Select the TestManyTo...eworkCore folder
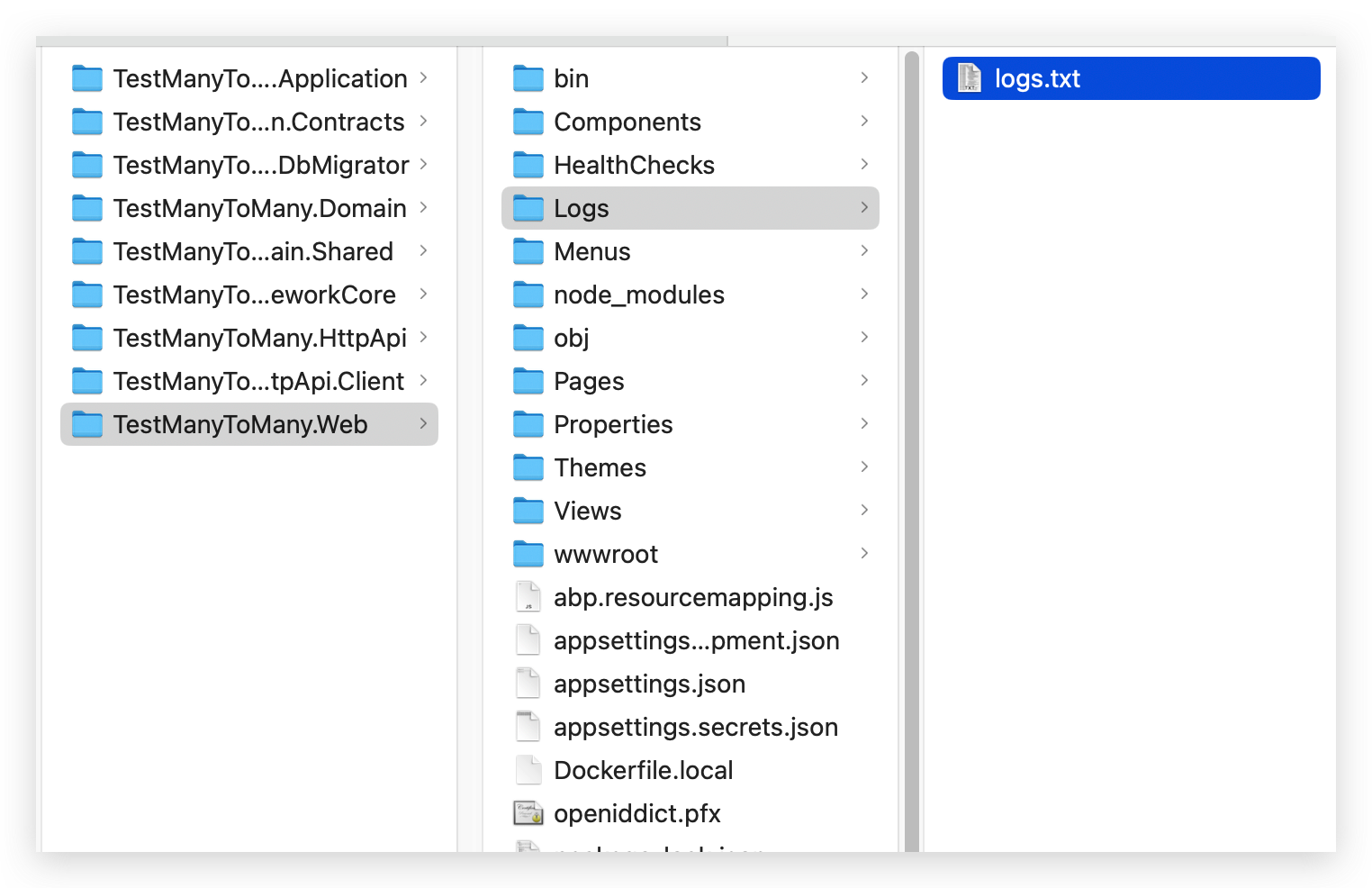The image size is (1372, 888). tap(254, 294)
